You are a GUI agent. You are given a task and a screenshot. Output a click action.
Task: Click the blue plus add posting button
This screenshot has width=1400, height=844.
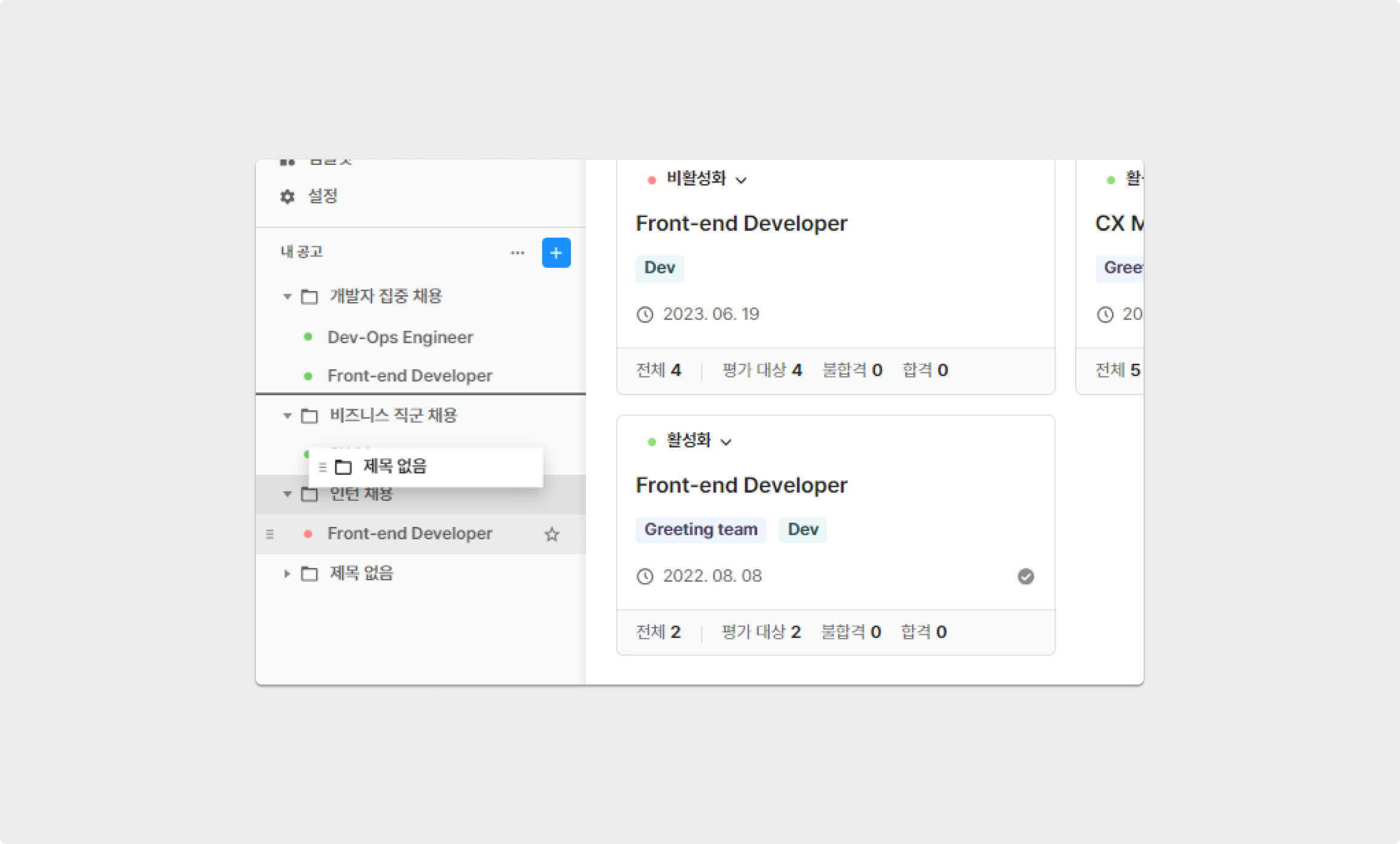556,253
